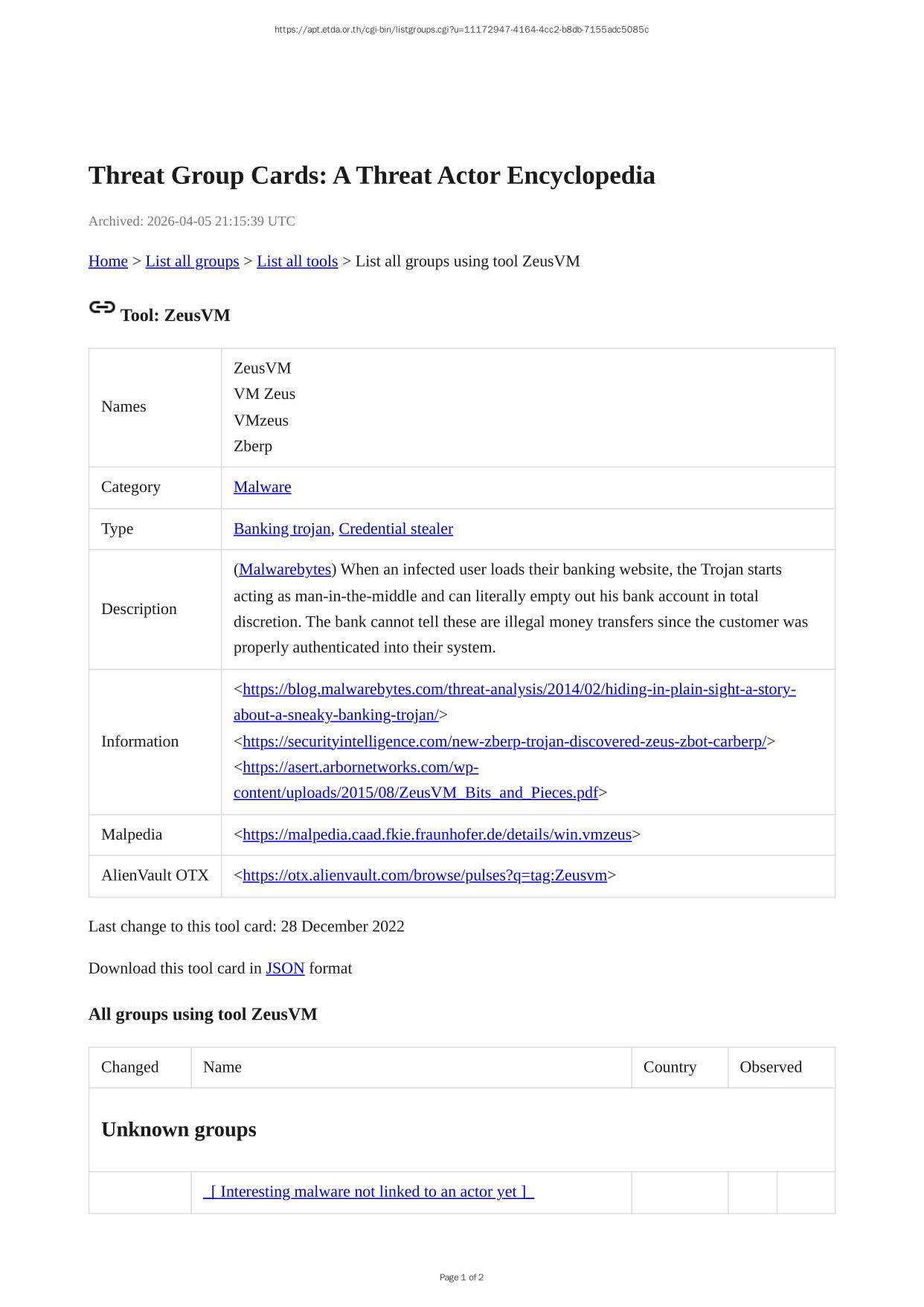Screen dimensions: 924x1307
Task: Select the Banking trojan type link
Action: pyautogui.click(x=281, y=529)
